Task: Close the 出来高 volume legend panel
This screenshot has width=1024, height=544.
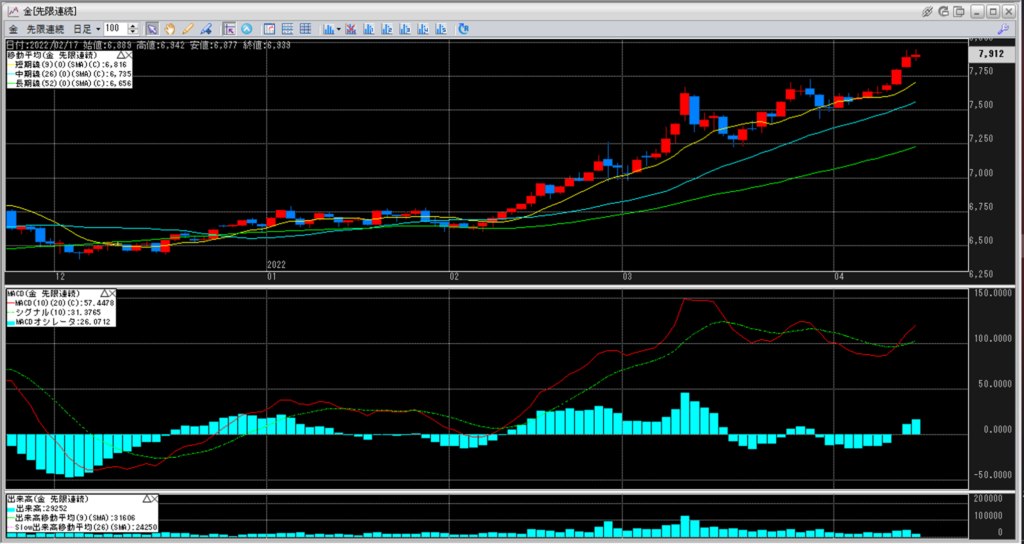Action: pos(154,498)
